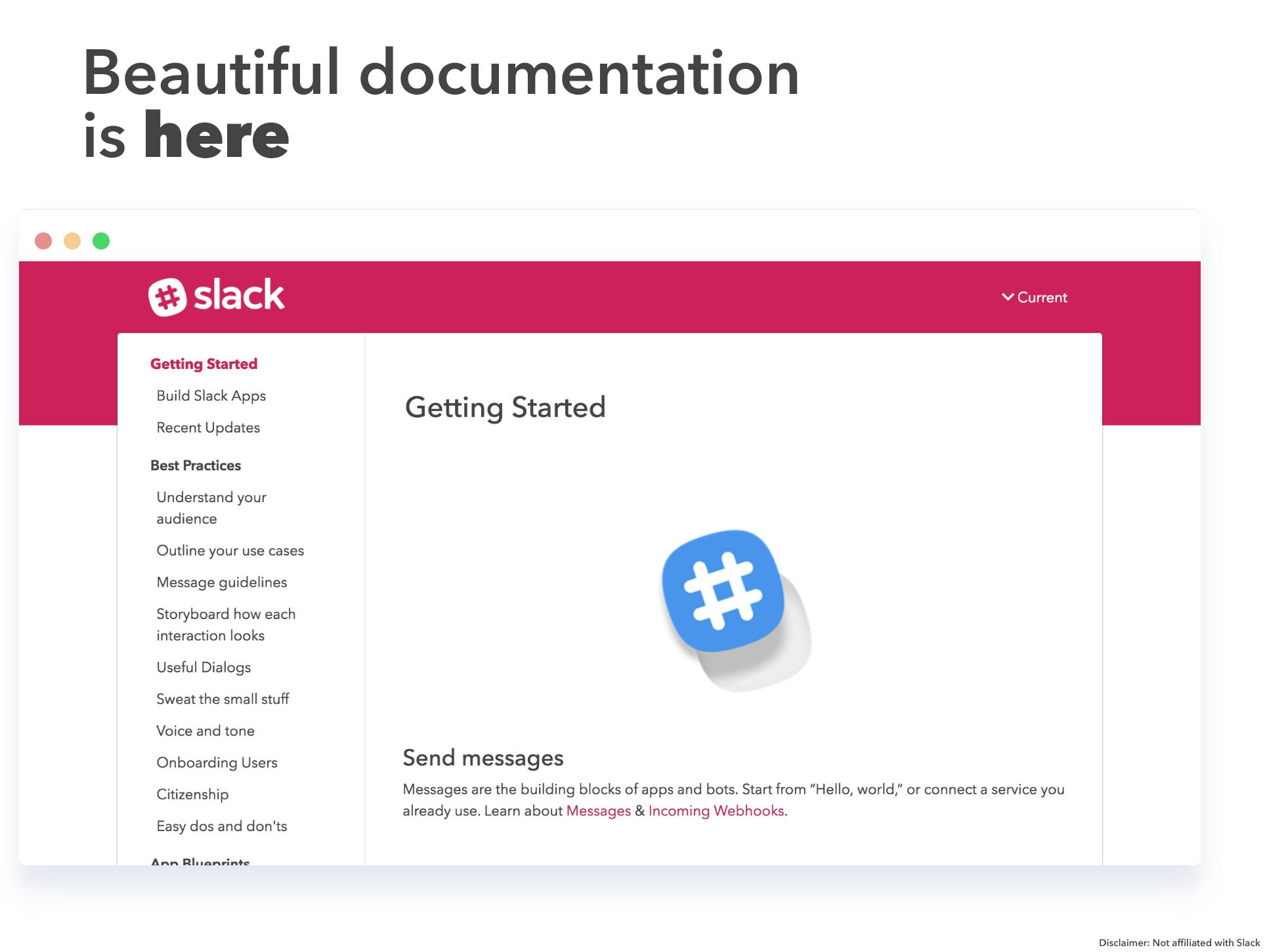Open Outline your use cases page
This screenshot has width=1265, height=952.
pyautogui.click(x=230, y=550)
